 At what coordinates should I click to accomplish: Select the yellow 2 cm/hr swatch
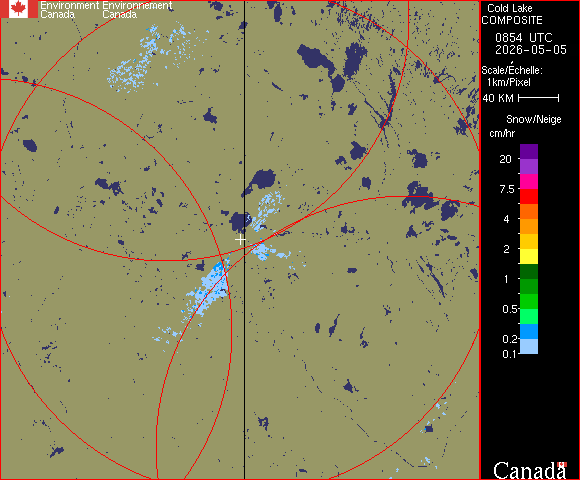pyautogui.click(x=529, y=256)
